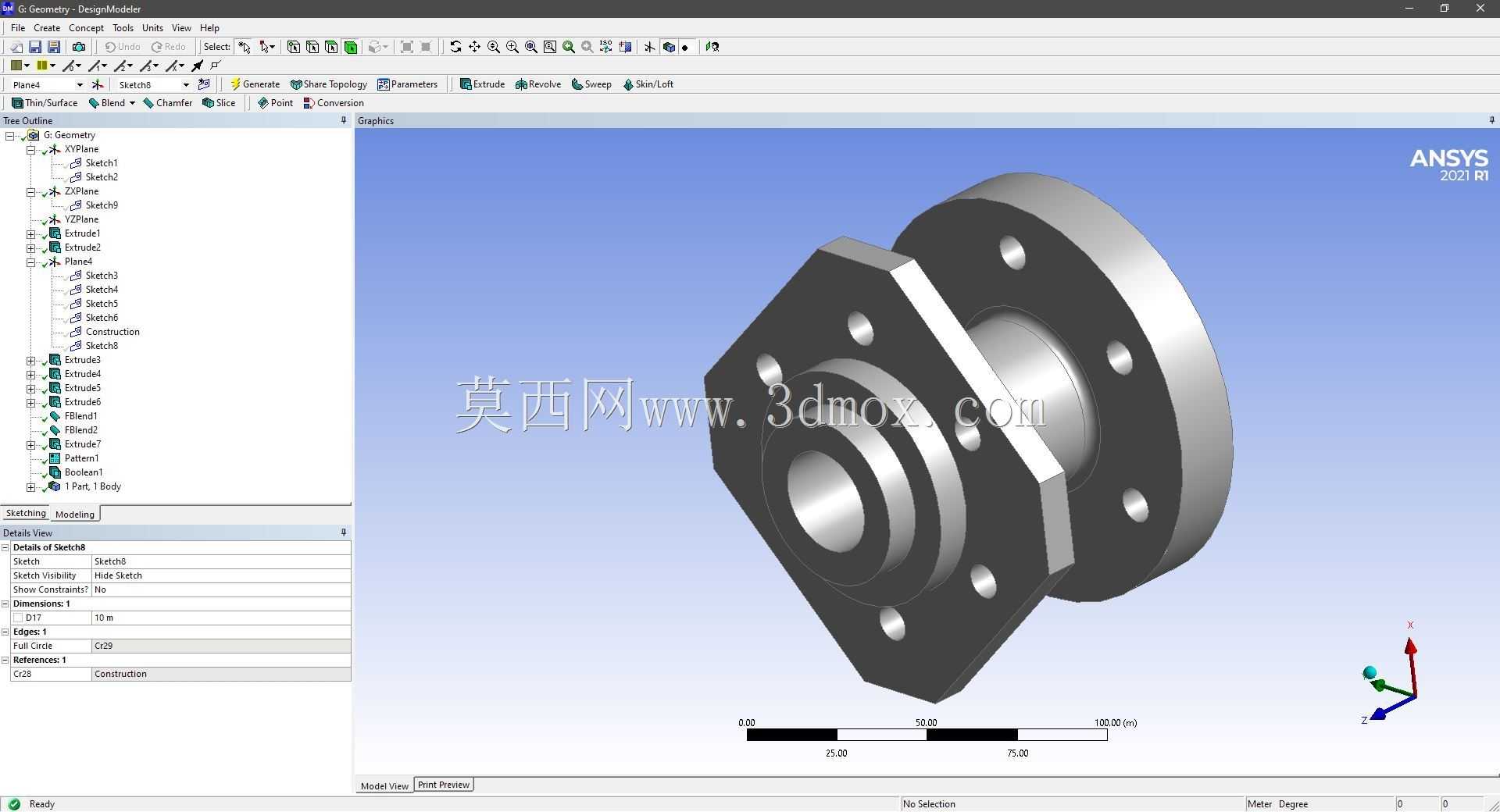Screen dimensions: 1500x812
Task: Open the Plane4 active plane dropdown
Action: 79,85
